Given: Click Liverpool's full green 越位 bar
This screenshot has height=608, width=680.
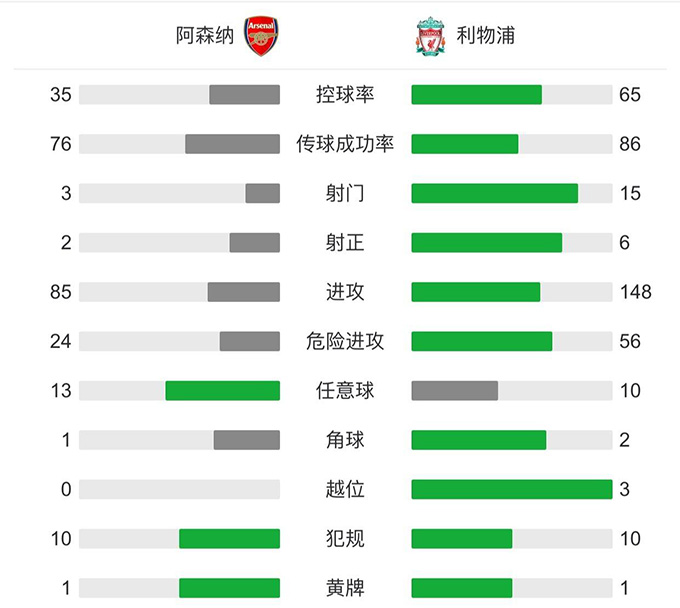Looking at the screenshot, I should (511, 489).
